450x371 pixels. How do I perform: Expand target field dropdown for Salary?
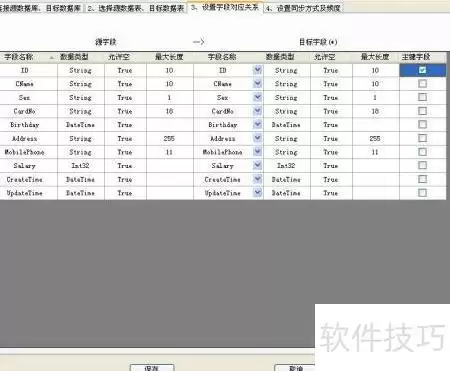[x=257, y=166]
